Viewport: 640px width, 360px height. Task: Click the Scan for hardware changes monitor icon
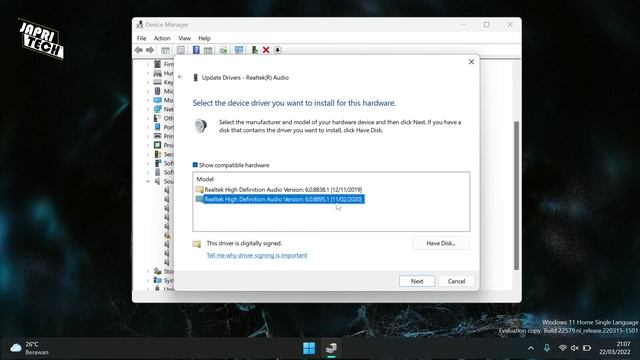239,50
